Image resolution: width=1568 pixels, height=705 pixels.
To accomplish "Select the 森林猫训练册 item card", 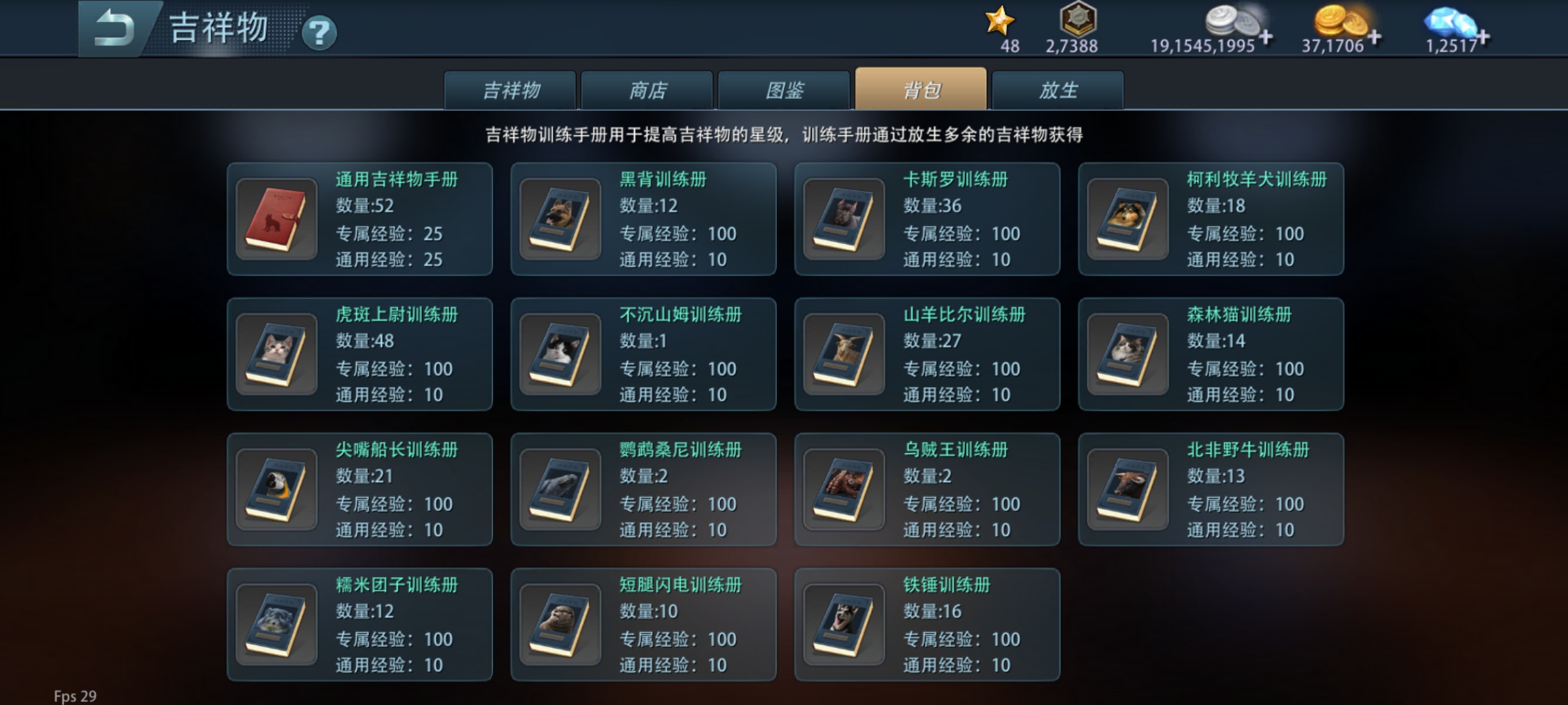I will coord(1210,354).
